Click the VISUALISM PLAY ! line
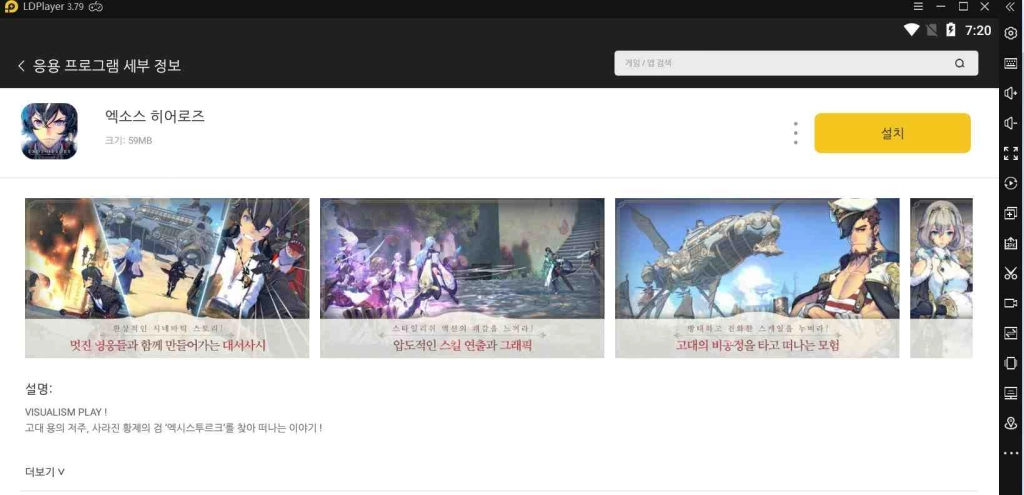 [66, 412]
